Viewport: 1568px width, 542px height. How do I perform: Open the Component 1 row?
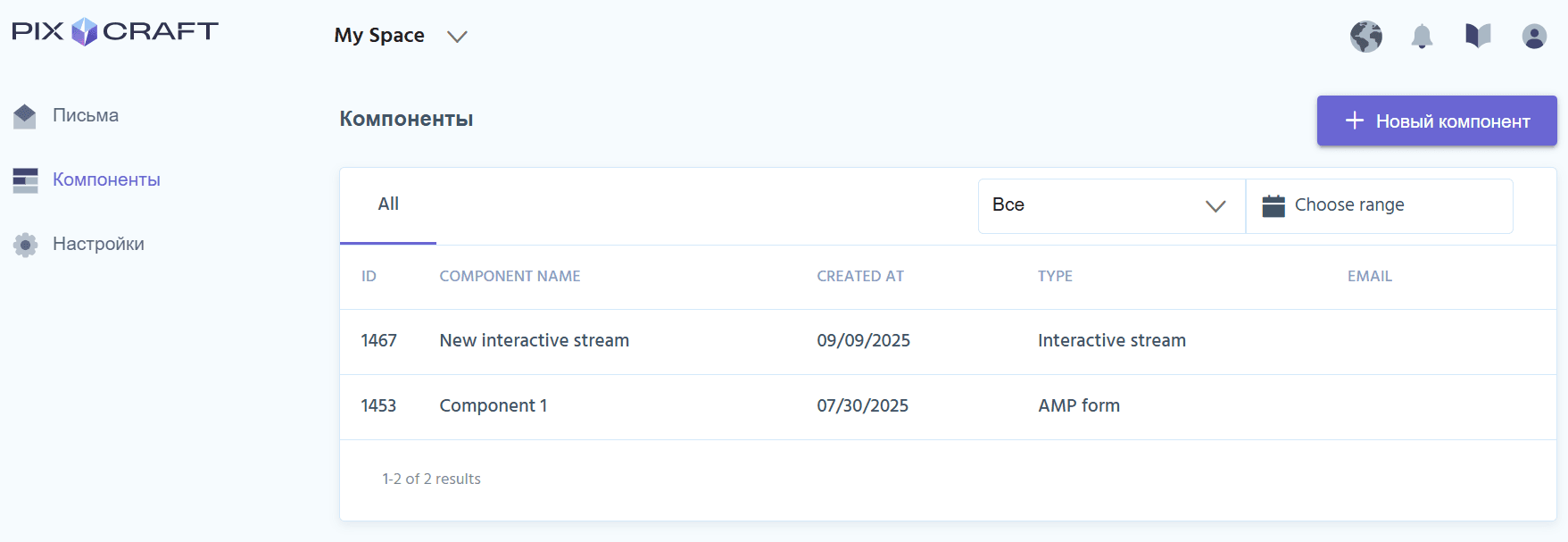(x=493, y=406)
